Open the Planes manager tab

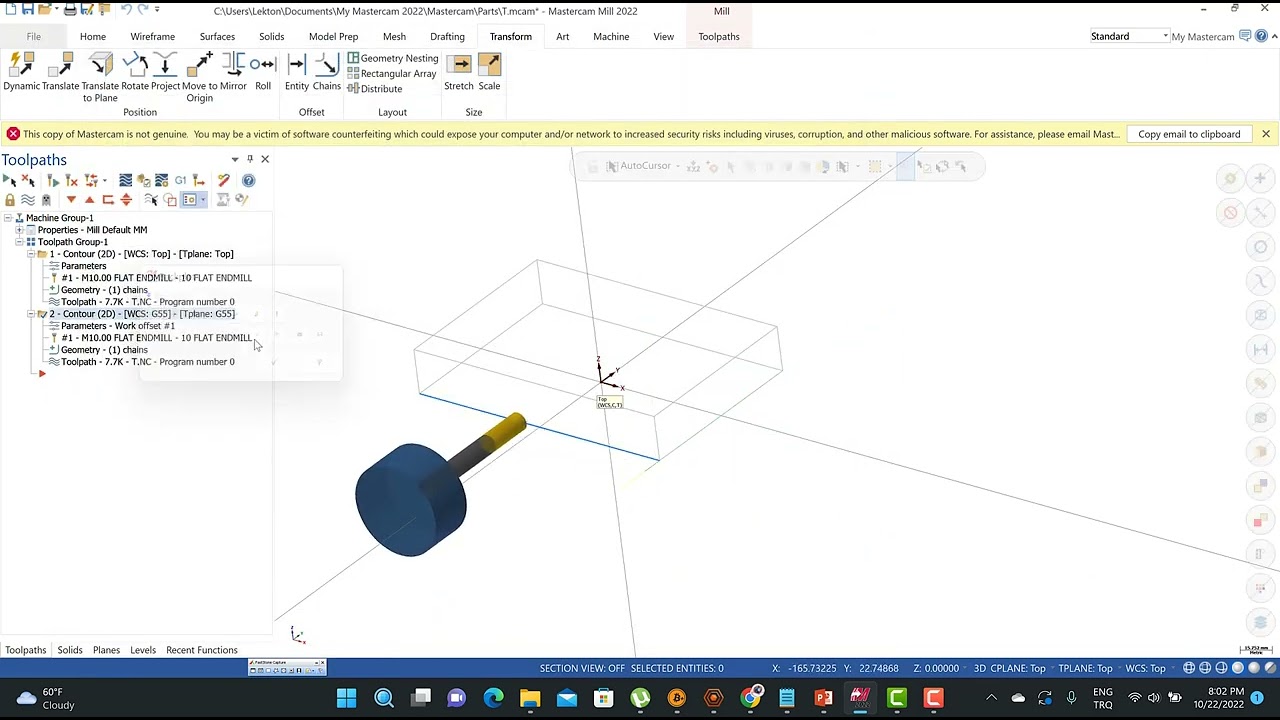click(106, 650)
